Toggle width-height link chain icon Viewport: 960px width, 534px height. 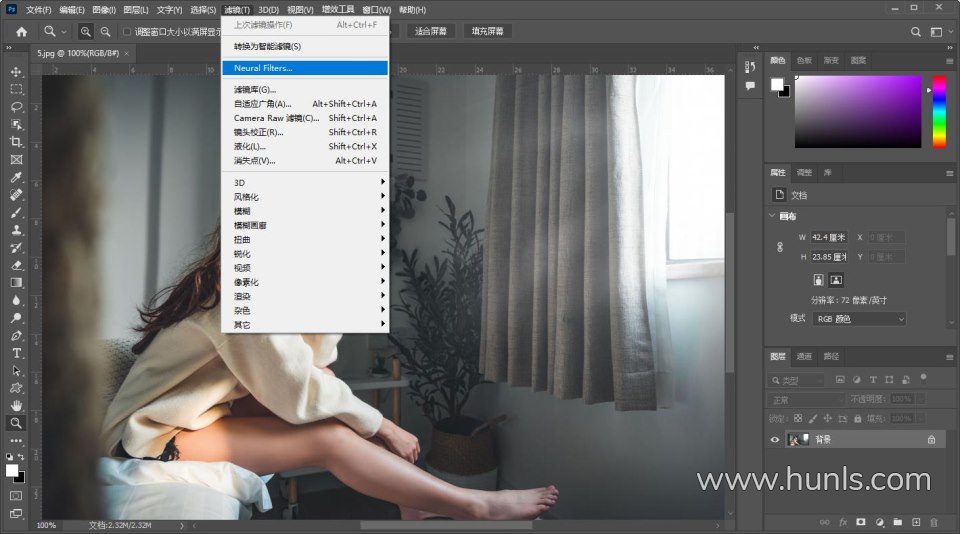[x=779, y=247]
